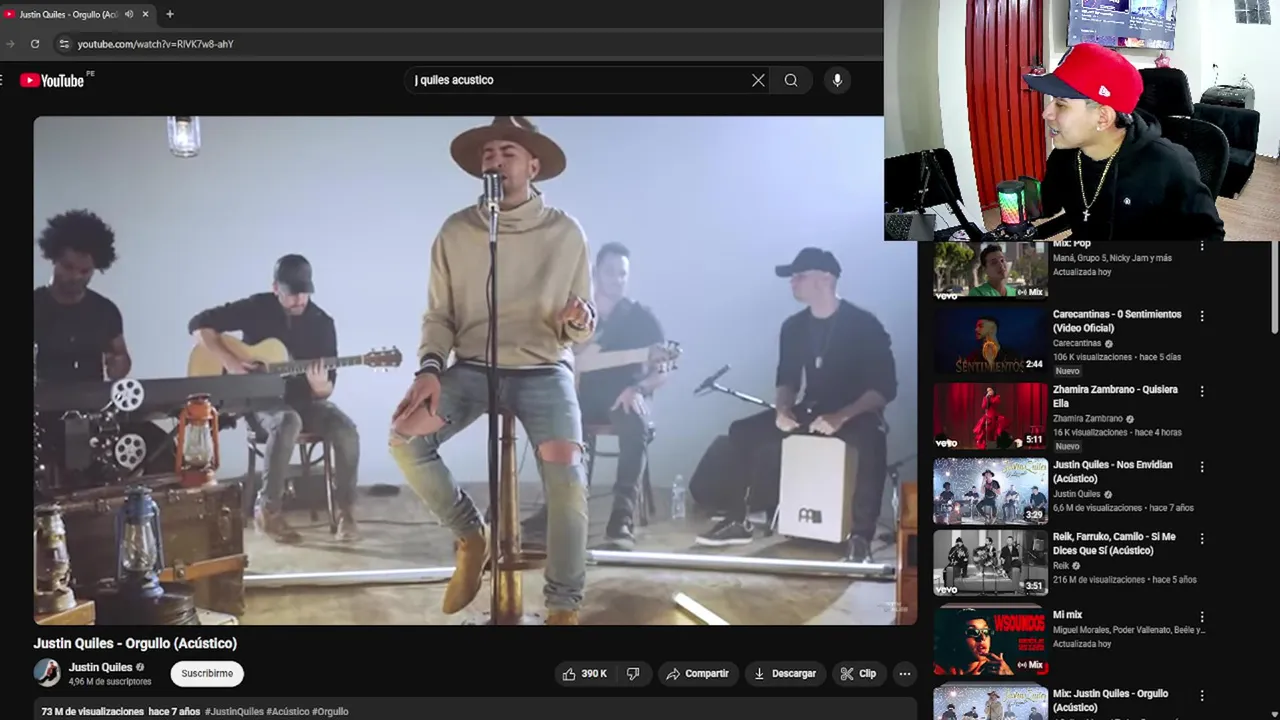This screenshot has width=1280, height=720.
Task: Open options menu for Mix: Justin Quiles - Orgullo
Action: coord(1202,696)
